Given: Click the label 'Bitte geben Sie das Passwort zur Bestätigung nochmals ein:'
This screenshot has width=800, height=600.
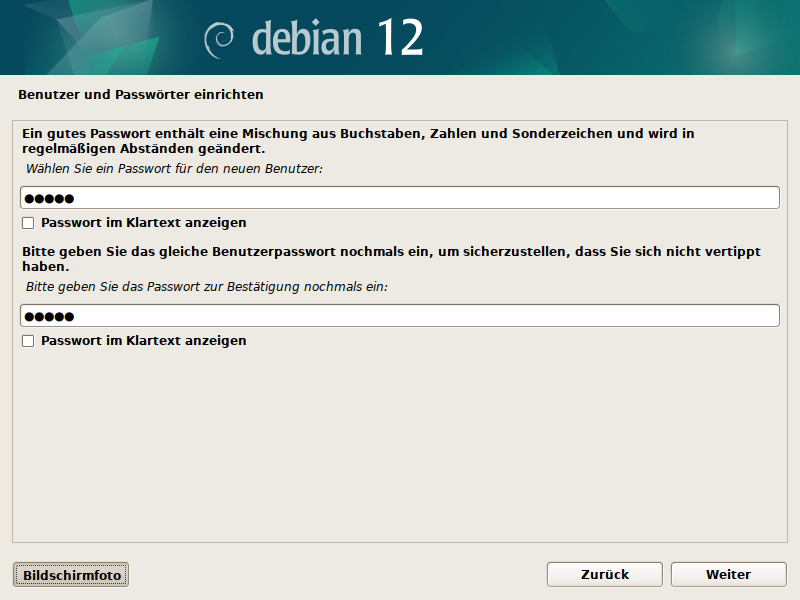Looking at the screenshot, I should [x=207, y=287].
